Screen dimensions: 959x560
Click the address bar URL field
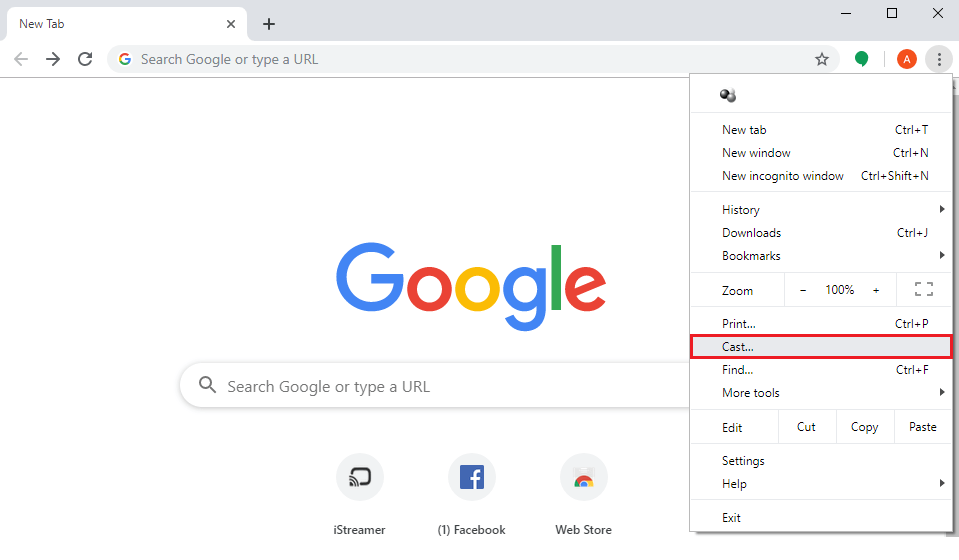[x=471, y=59]
